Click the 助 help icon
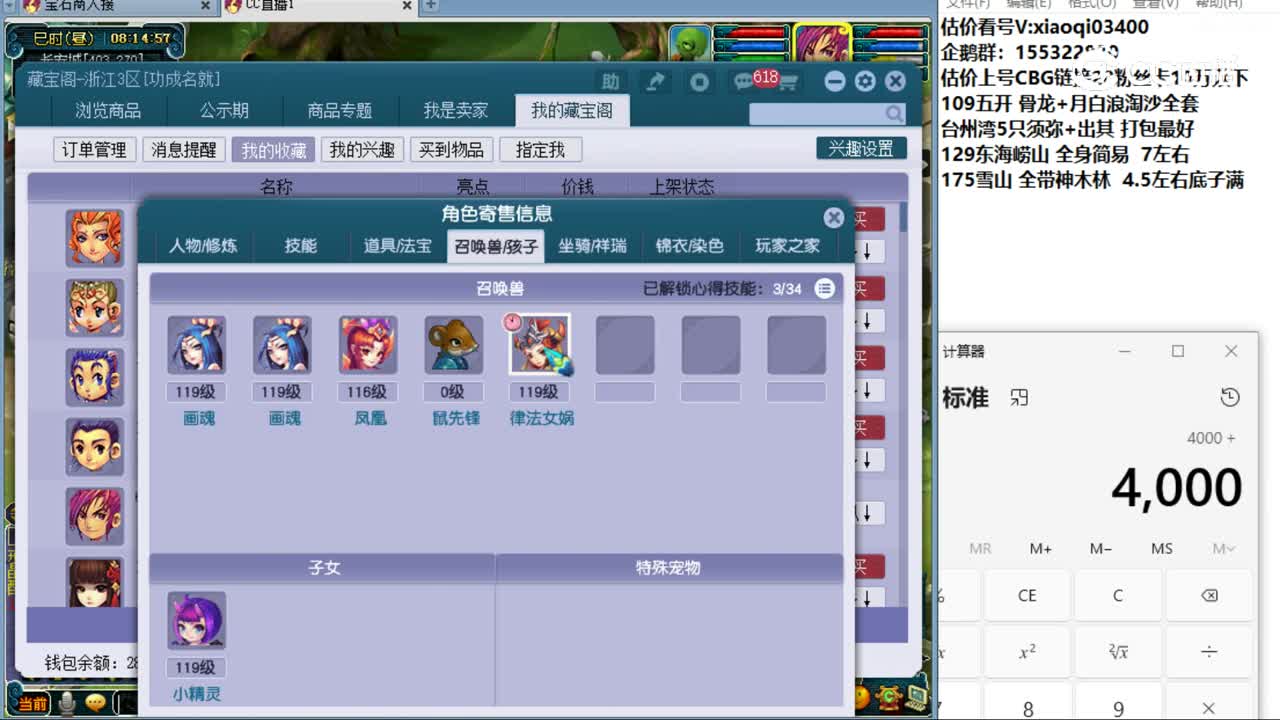 pyautogui.click(x=612, y=83)
